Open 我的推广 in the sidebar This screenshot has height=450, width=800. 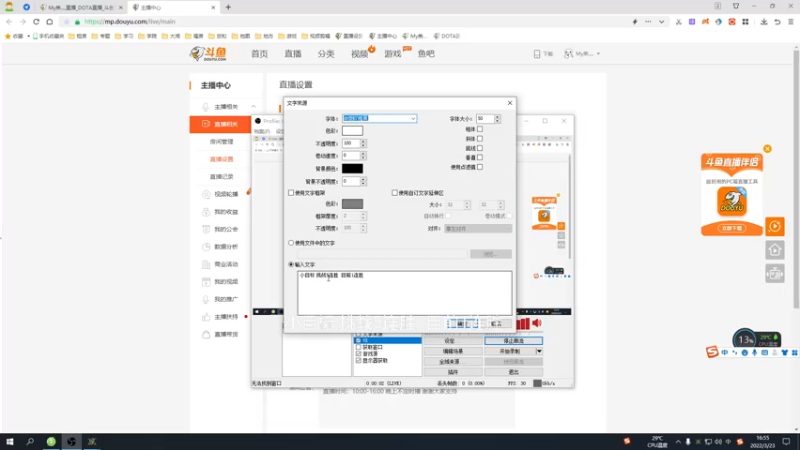[226, 299]
